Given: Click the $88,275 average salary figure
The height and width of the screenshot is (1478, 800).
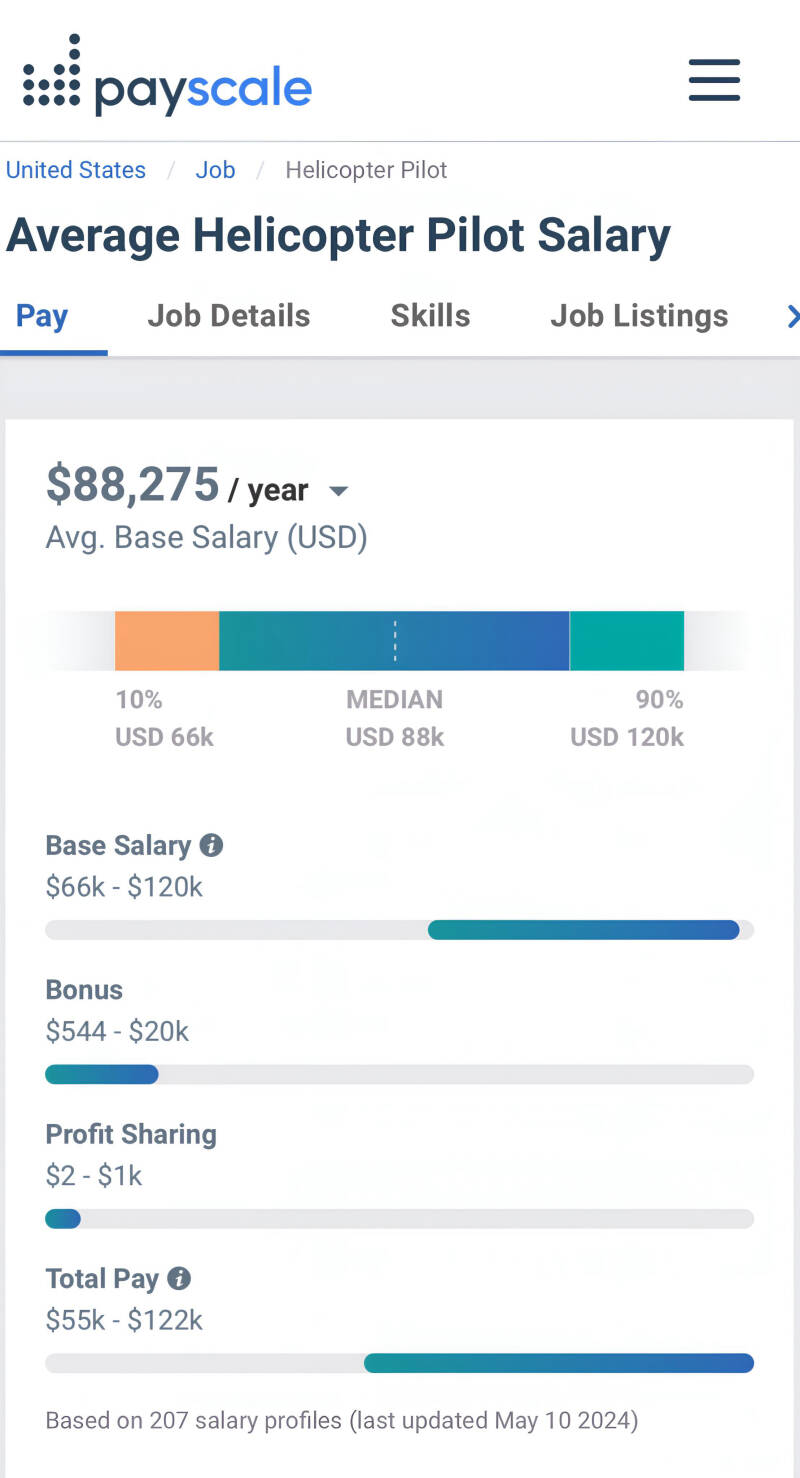Looking at the screenshot, I should [132, 485].
